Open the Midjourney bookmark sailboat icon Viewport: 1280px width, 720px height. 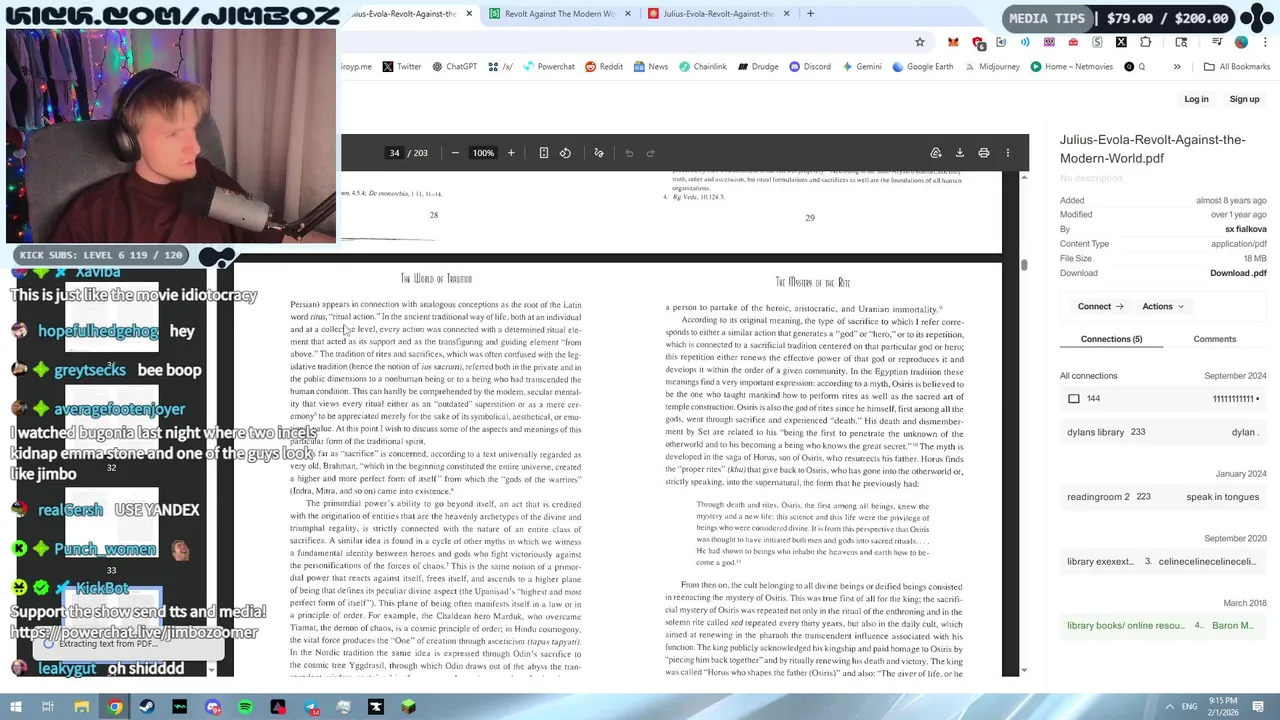point(969,67)
